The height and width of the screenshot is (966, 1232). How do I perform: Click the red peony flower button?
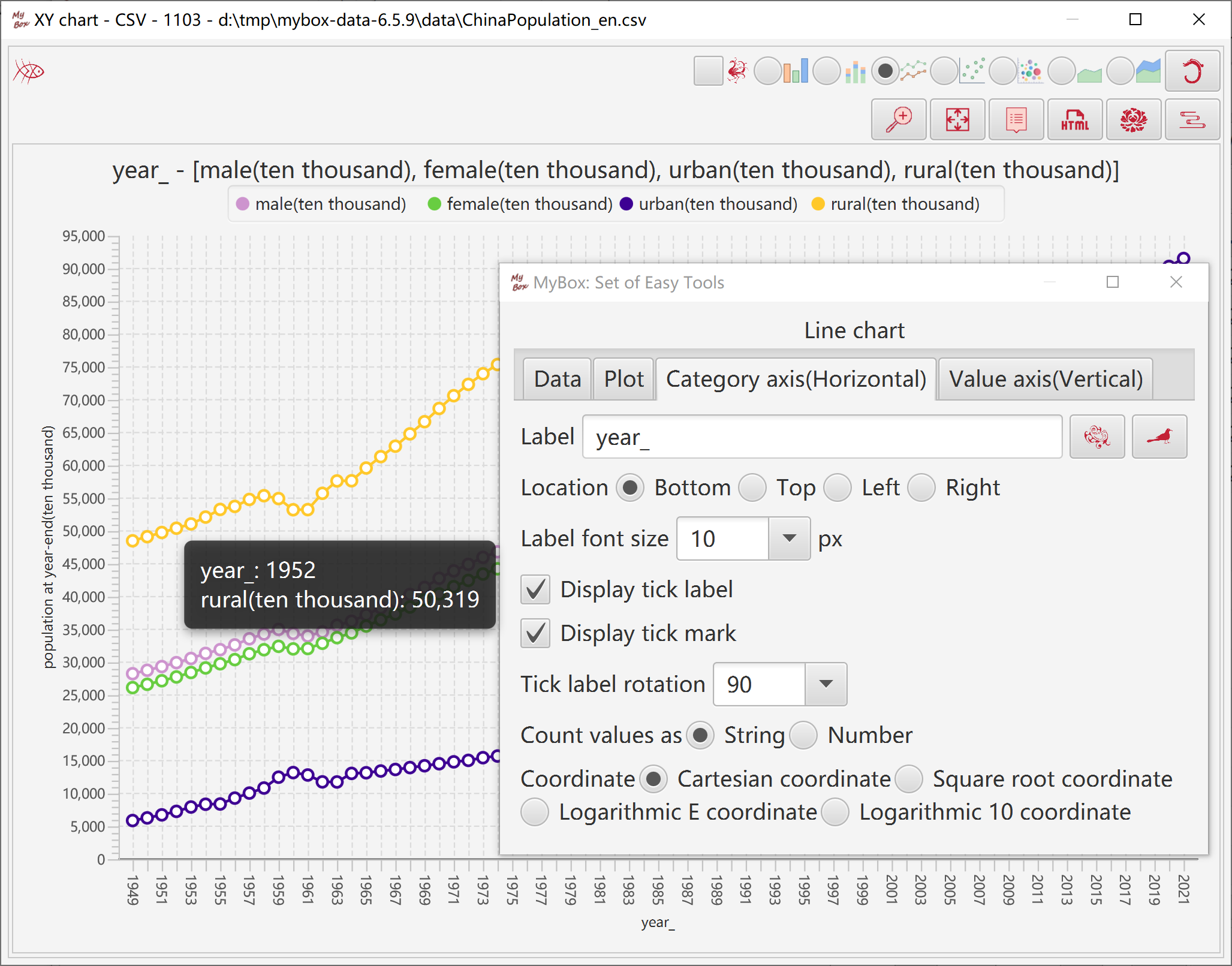pyautogui.click(x=1134, y=120)
